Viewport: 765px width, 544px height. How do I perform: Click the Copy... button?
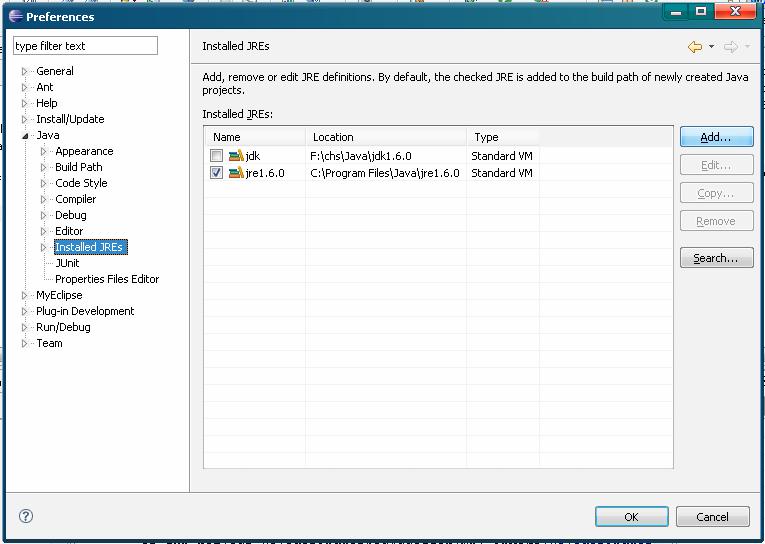(x=717, y=193)
